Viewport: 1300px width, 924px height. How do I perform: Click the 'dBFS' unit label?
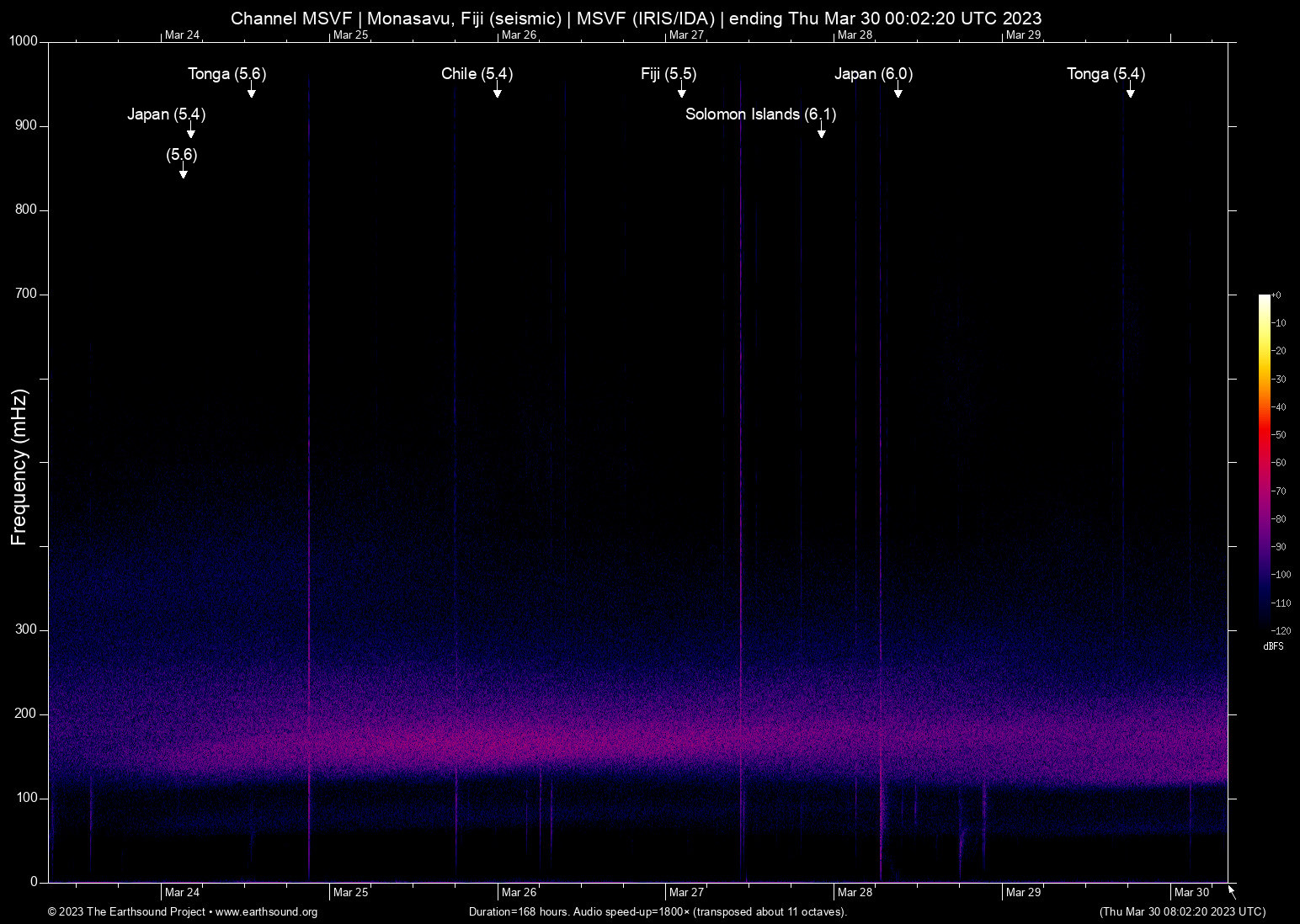(x=1274, y=646)
